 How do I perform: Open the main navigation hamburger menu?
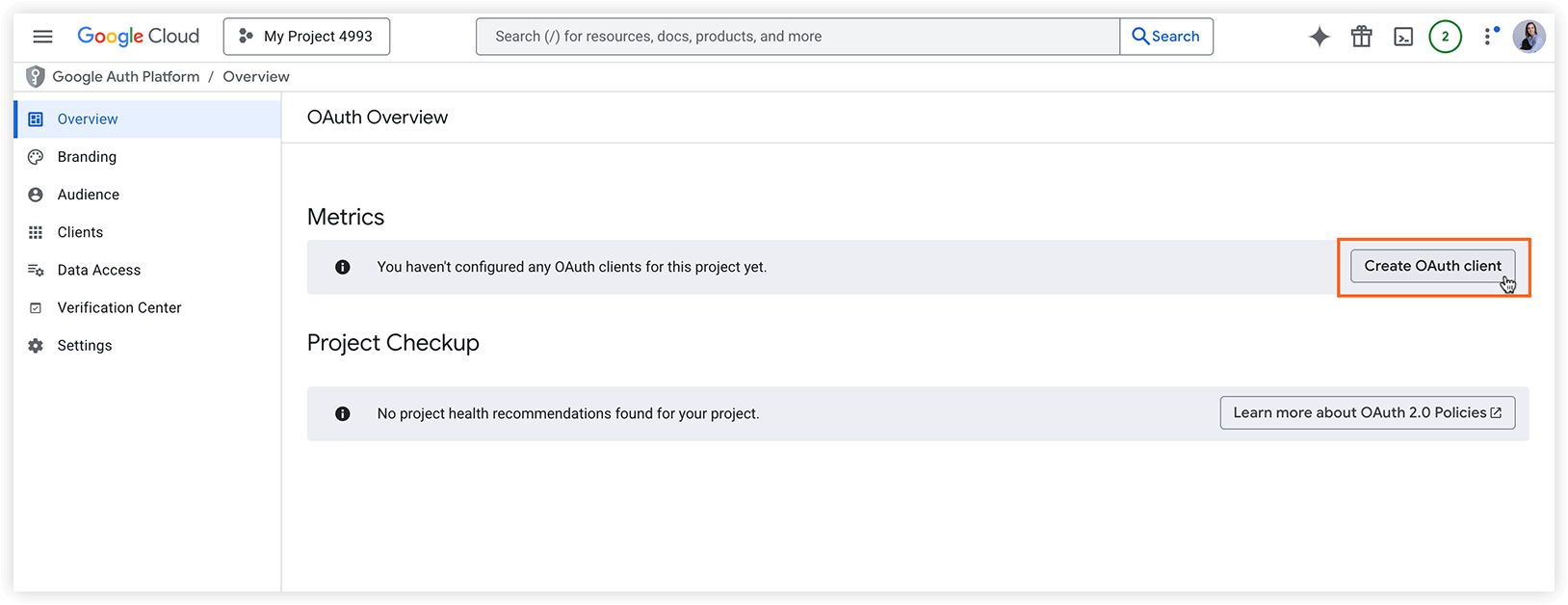(x=42, y=37)
